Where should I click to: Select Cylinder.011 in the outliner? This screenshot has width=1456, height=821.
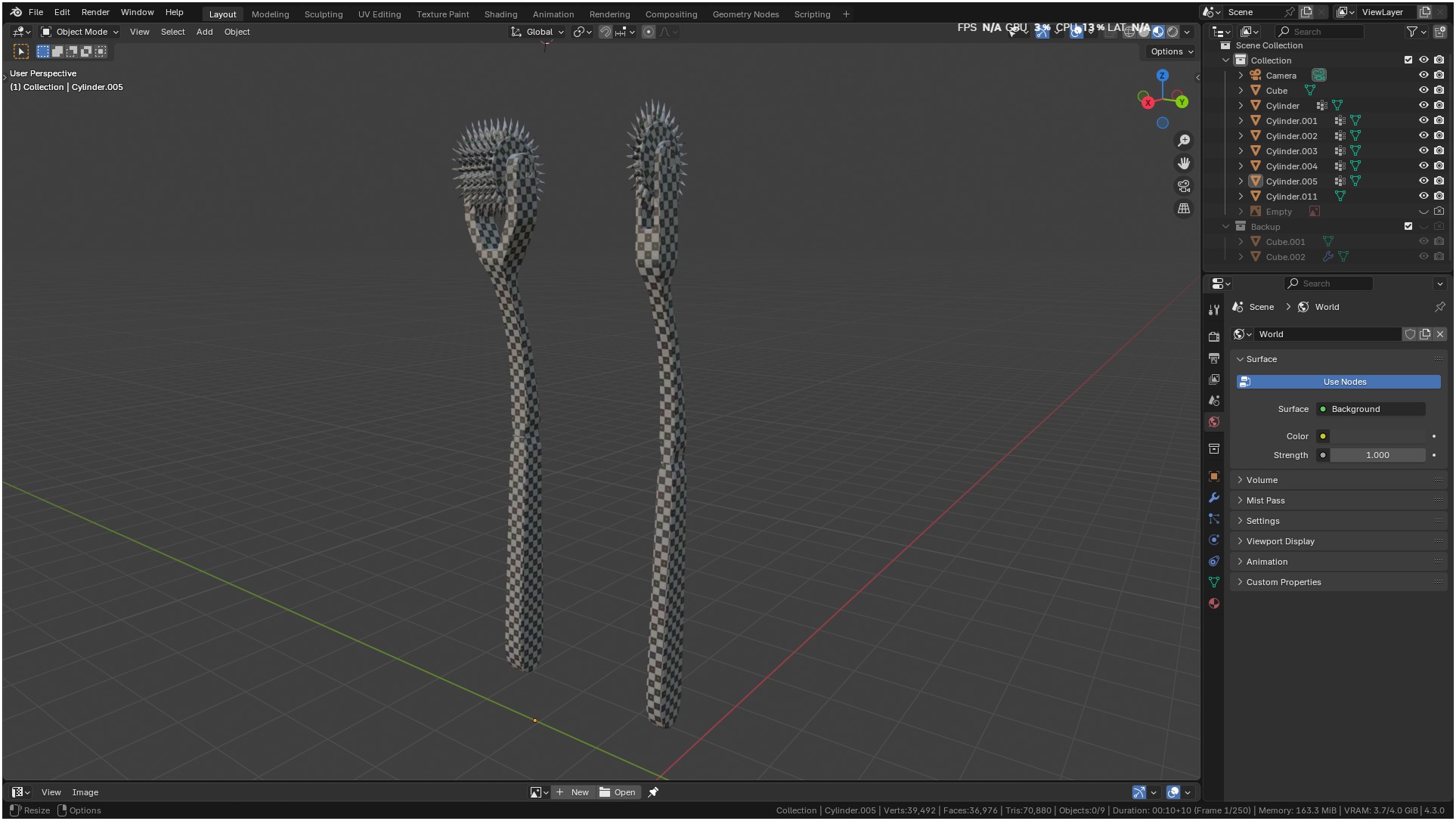pyautogui.click(x=1291, y=197)
